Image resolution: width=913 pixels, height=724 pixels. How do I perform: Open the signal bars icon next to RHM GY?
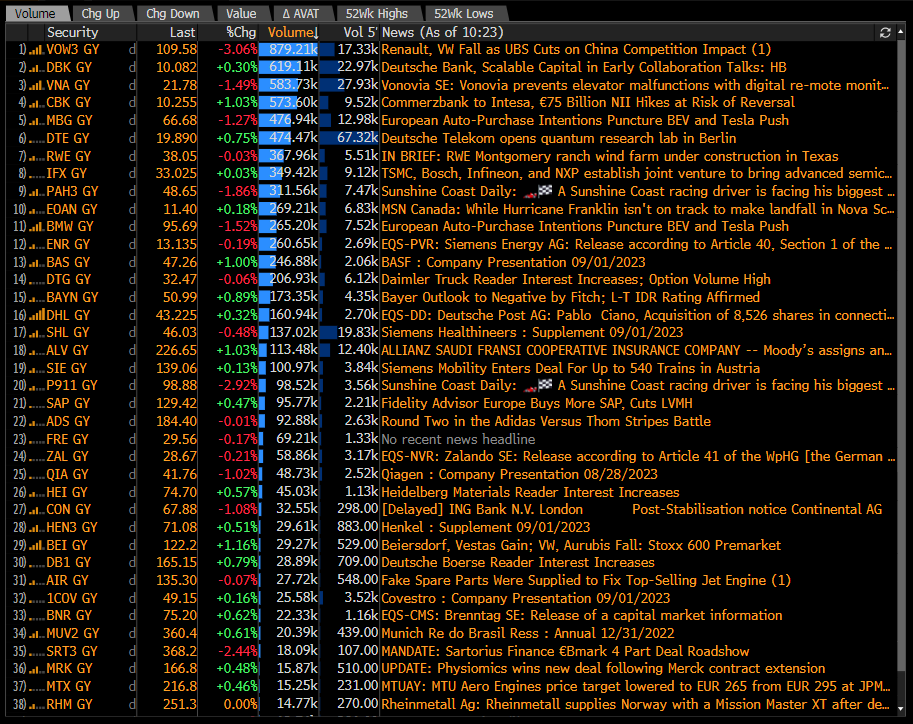pos(36,704)
